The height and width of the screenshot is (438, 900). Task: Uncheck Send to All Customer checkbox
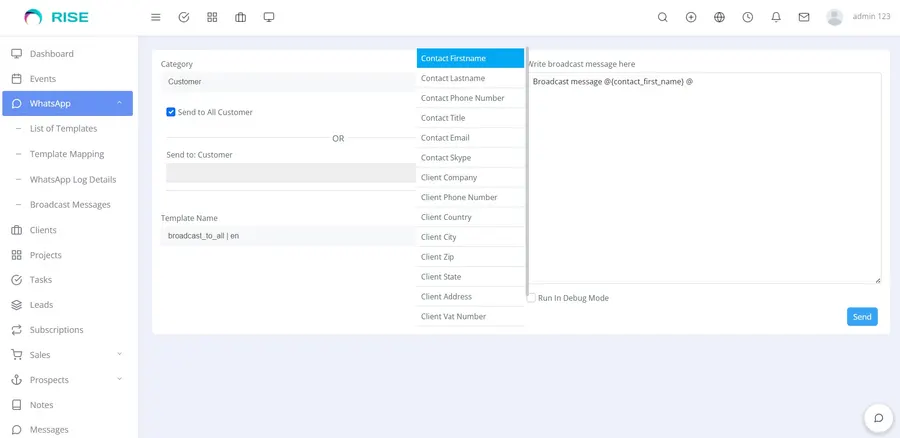pos(170,112)
